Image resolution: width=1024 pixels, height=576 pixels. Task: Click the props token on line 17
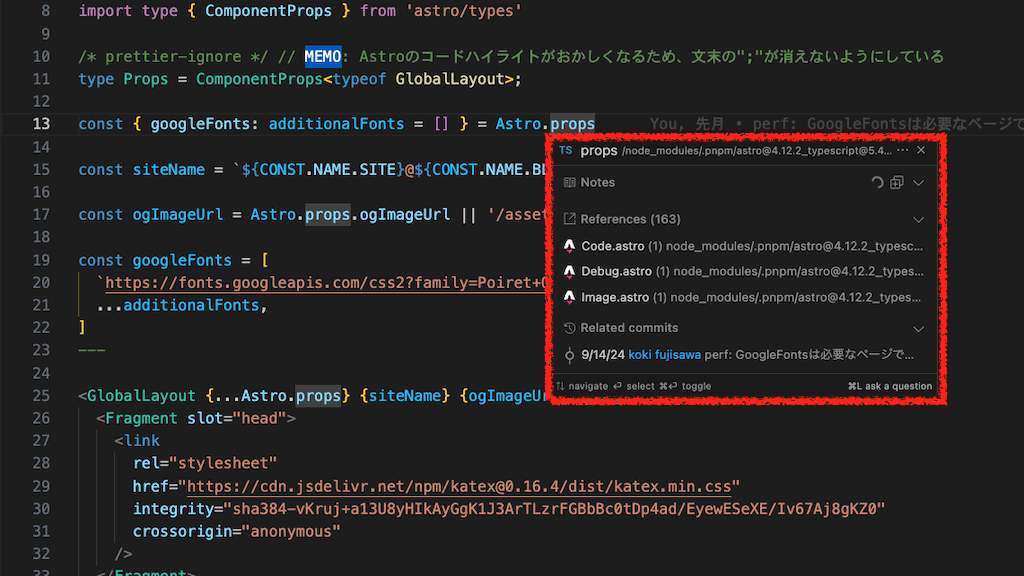(328, 215)
